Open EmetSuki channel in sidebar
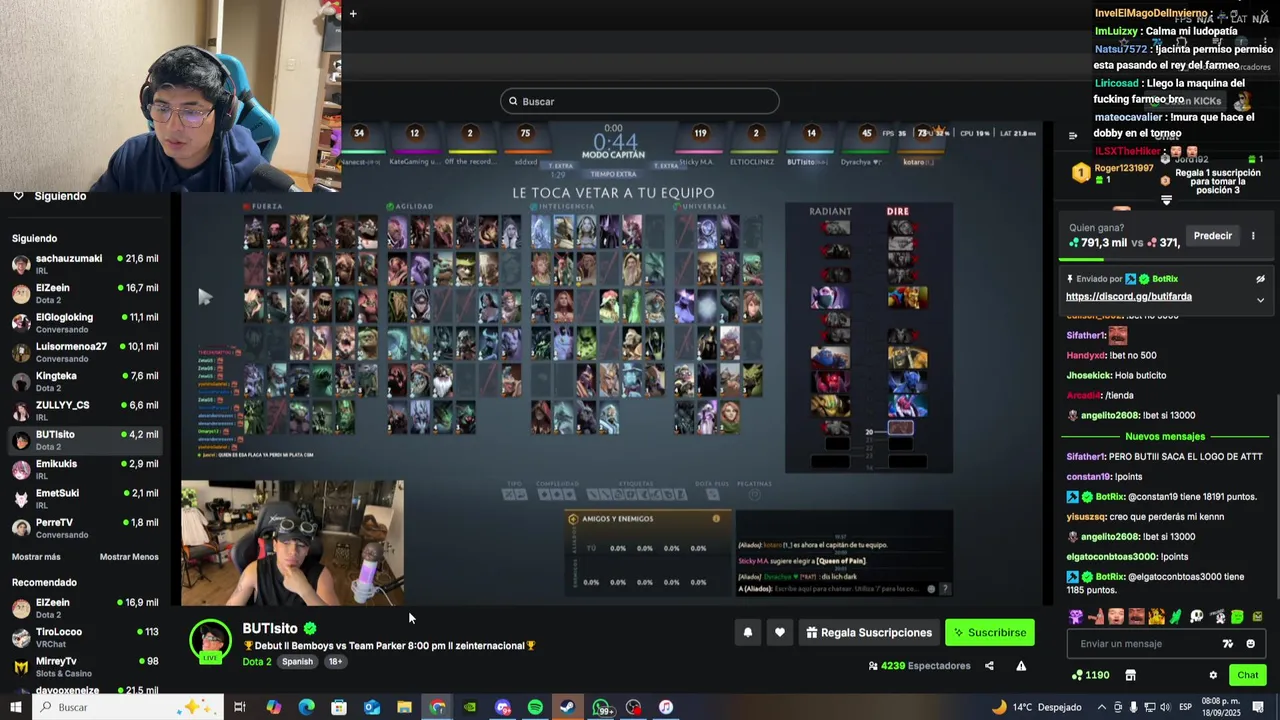1280x720 pixels. (84, 499)
